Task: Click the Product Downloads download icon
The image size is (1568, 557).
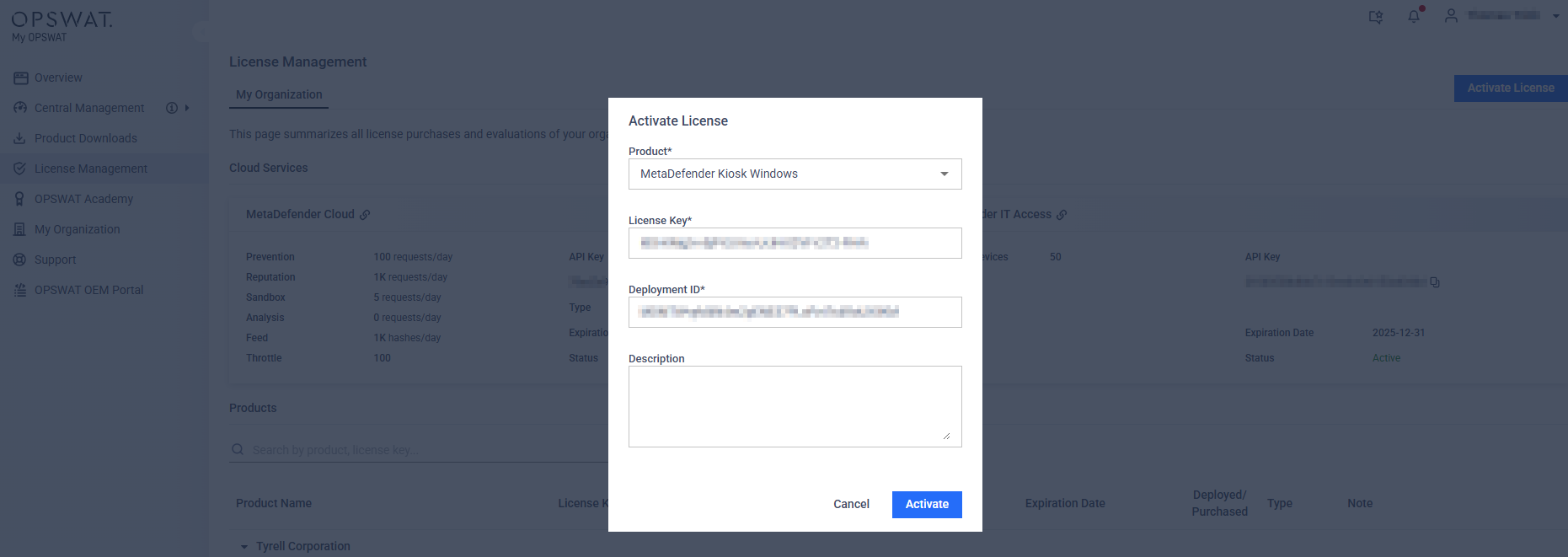Action: point(20,138)
